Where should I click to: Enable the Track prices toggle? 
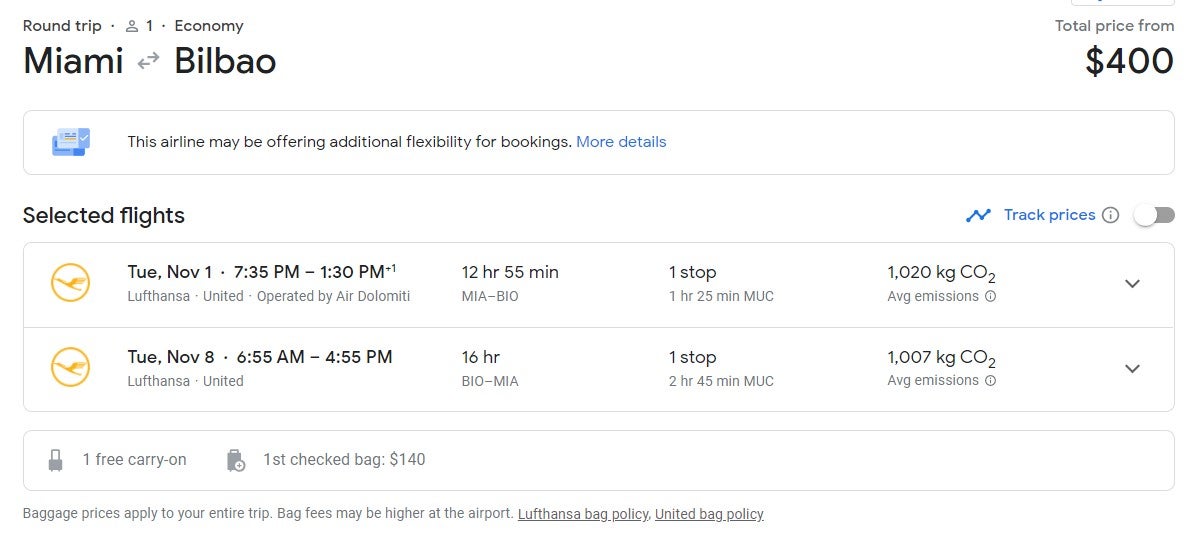[1154, 215]
